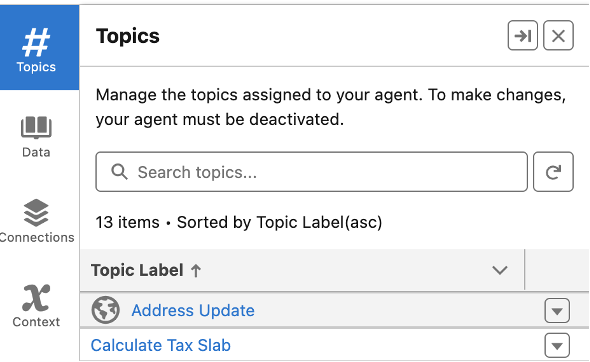Refresh the topics list

tap(553, 172)
